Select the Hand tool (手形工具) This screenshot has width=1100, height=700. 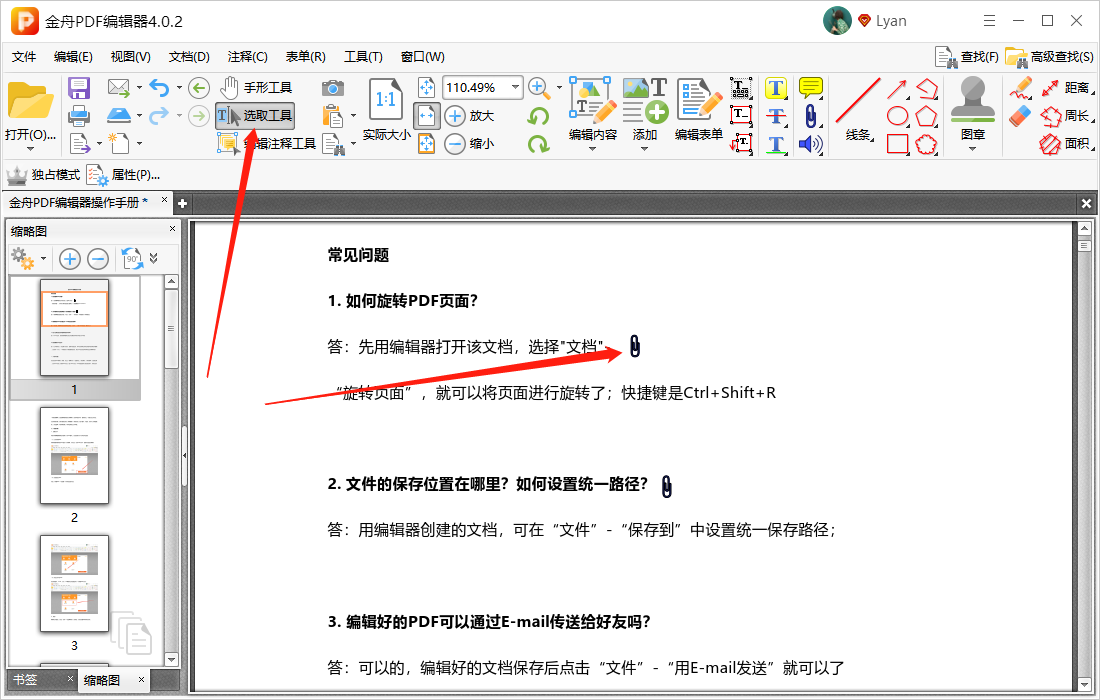coord(255,88)
